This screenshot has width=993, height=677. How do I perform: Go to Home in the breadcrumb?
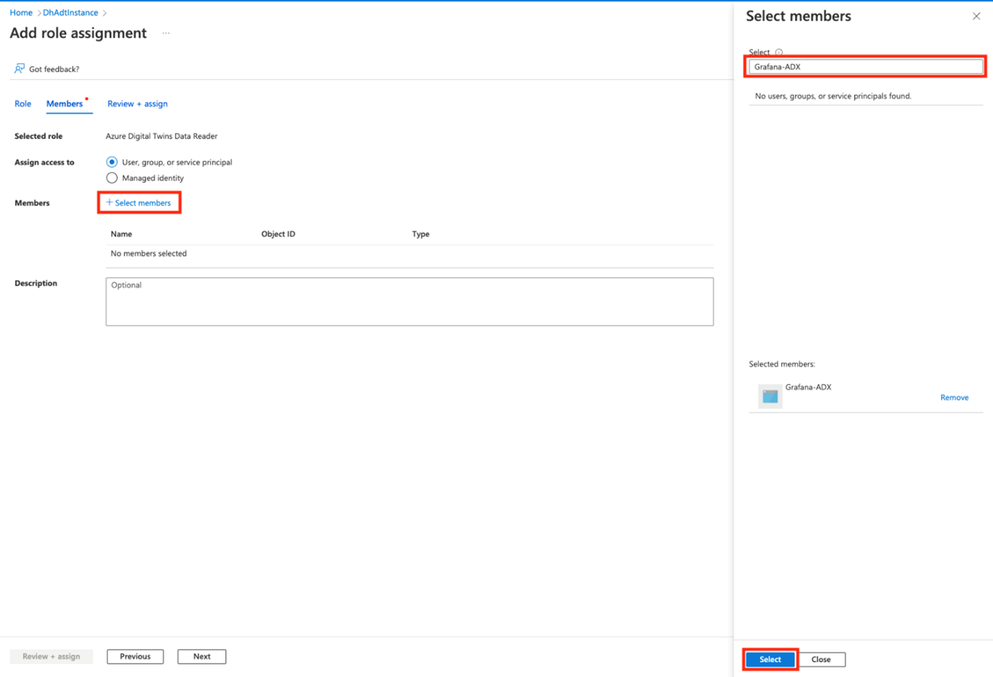[x=21, y=13]
